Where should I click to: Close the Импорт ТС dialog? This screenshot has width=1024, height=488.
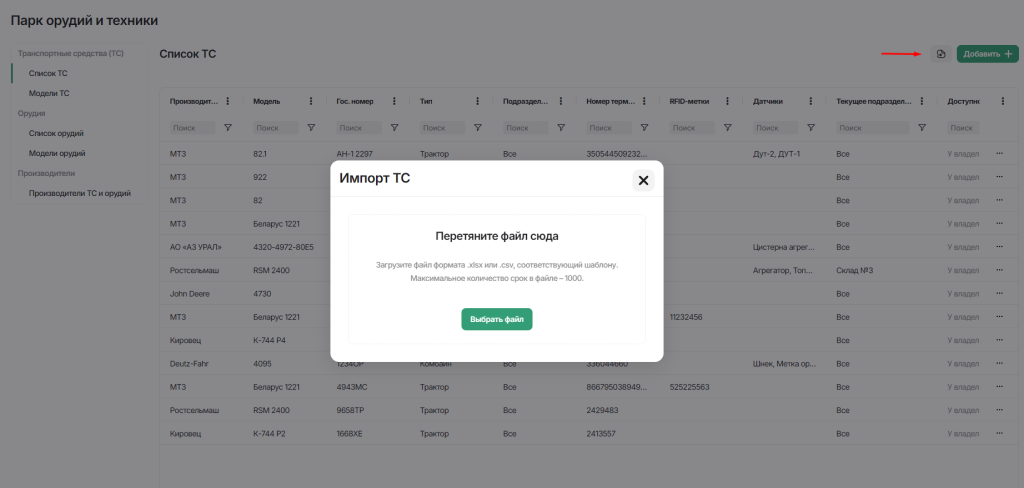(643, 180)
